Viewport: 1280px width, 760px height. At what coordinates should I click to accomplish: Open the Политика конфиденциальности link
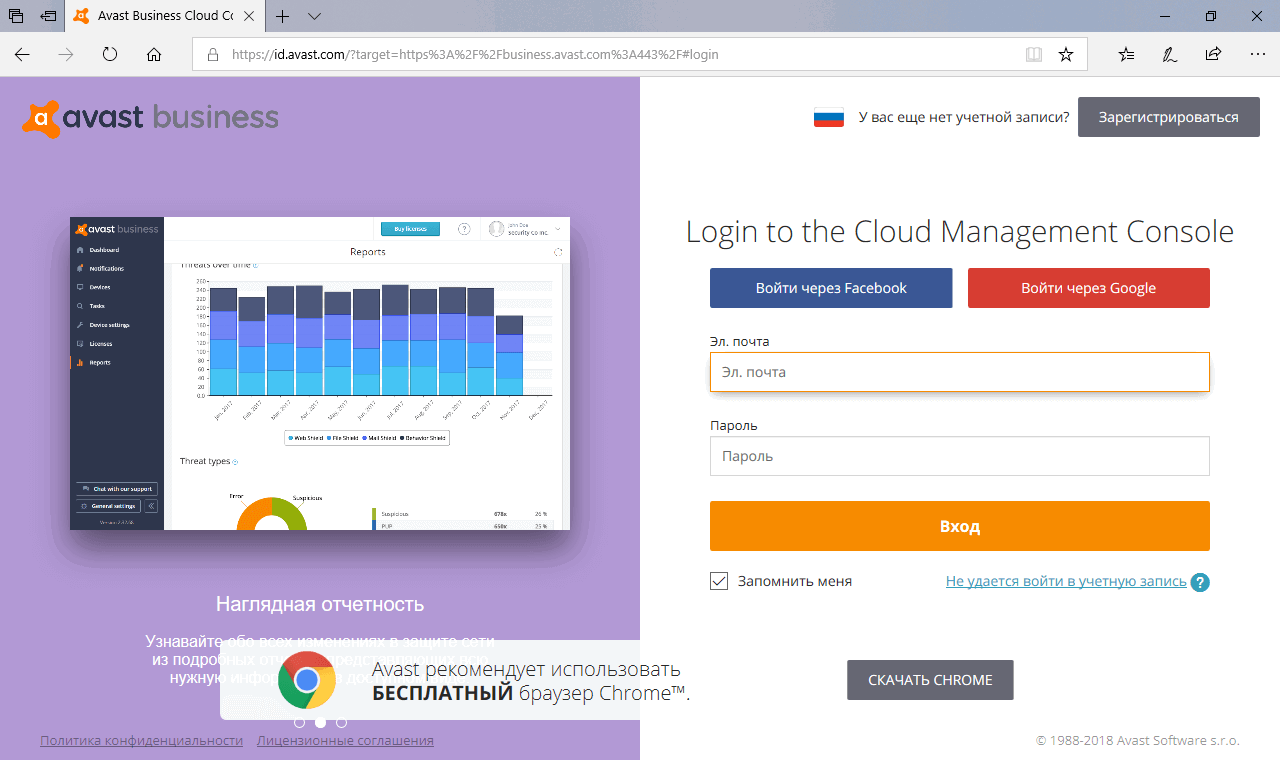pyautogui.click(x=141, y=741)
